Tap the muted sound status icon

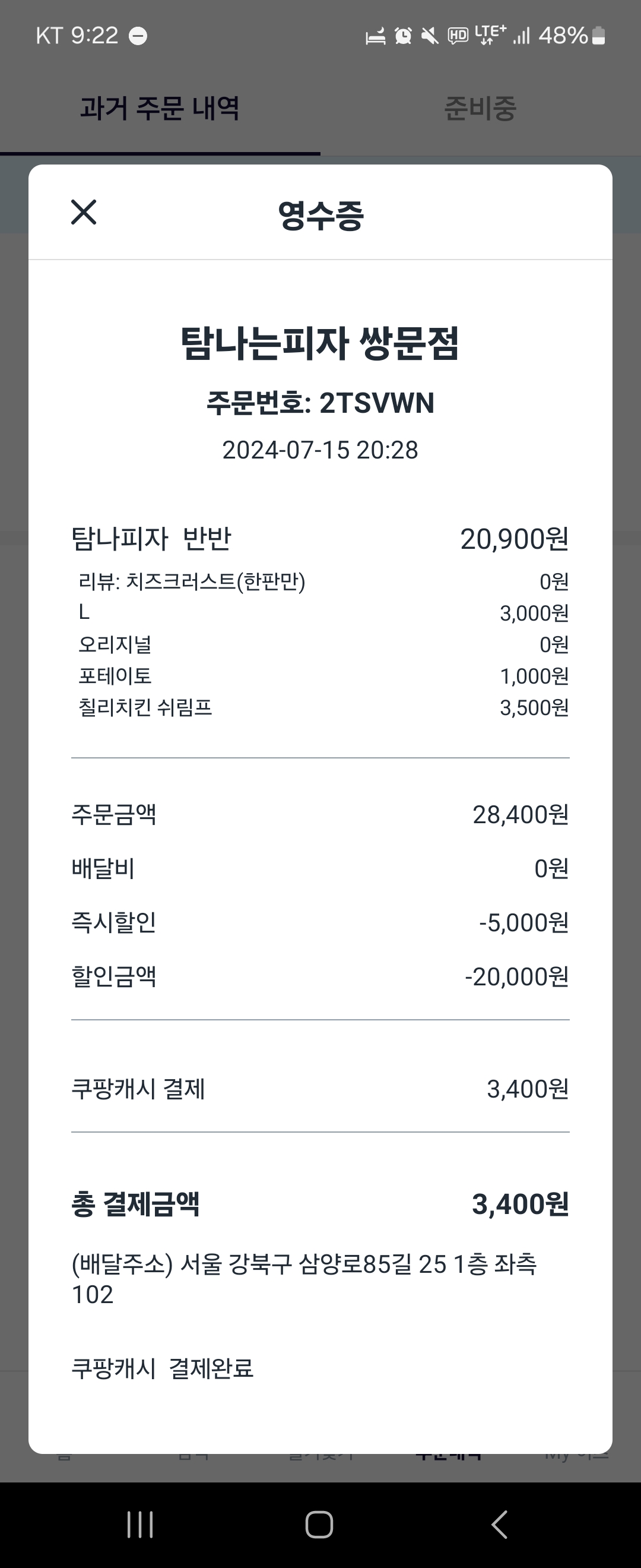430,36
